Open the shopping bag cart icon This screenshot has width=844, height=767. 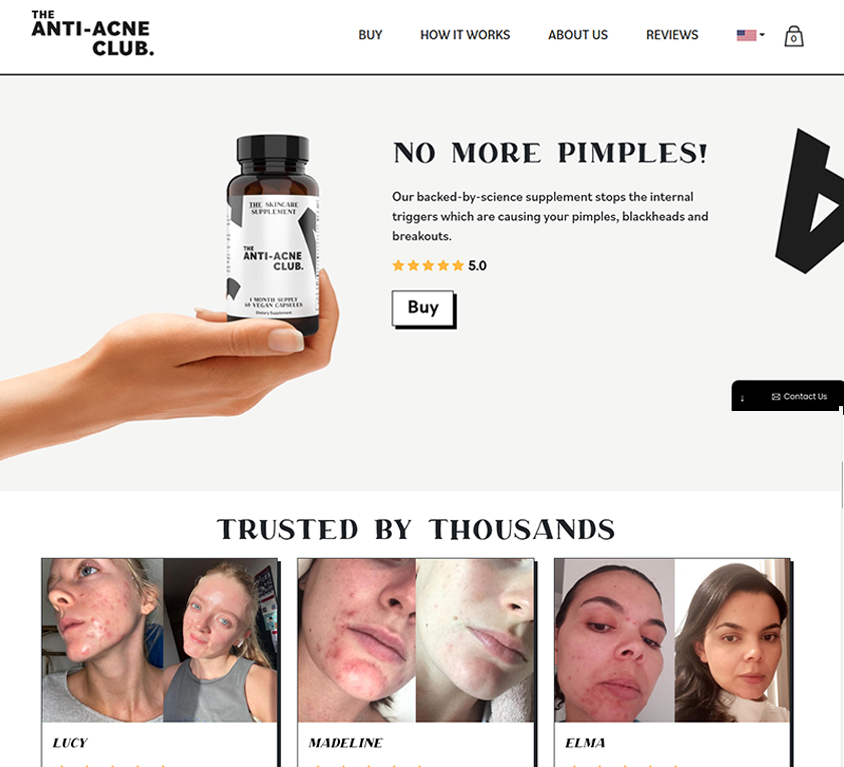click(x=793, y=36)
